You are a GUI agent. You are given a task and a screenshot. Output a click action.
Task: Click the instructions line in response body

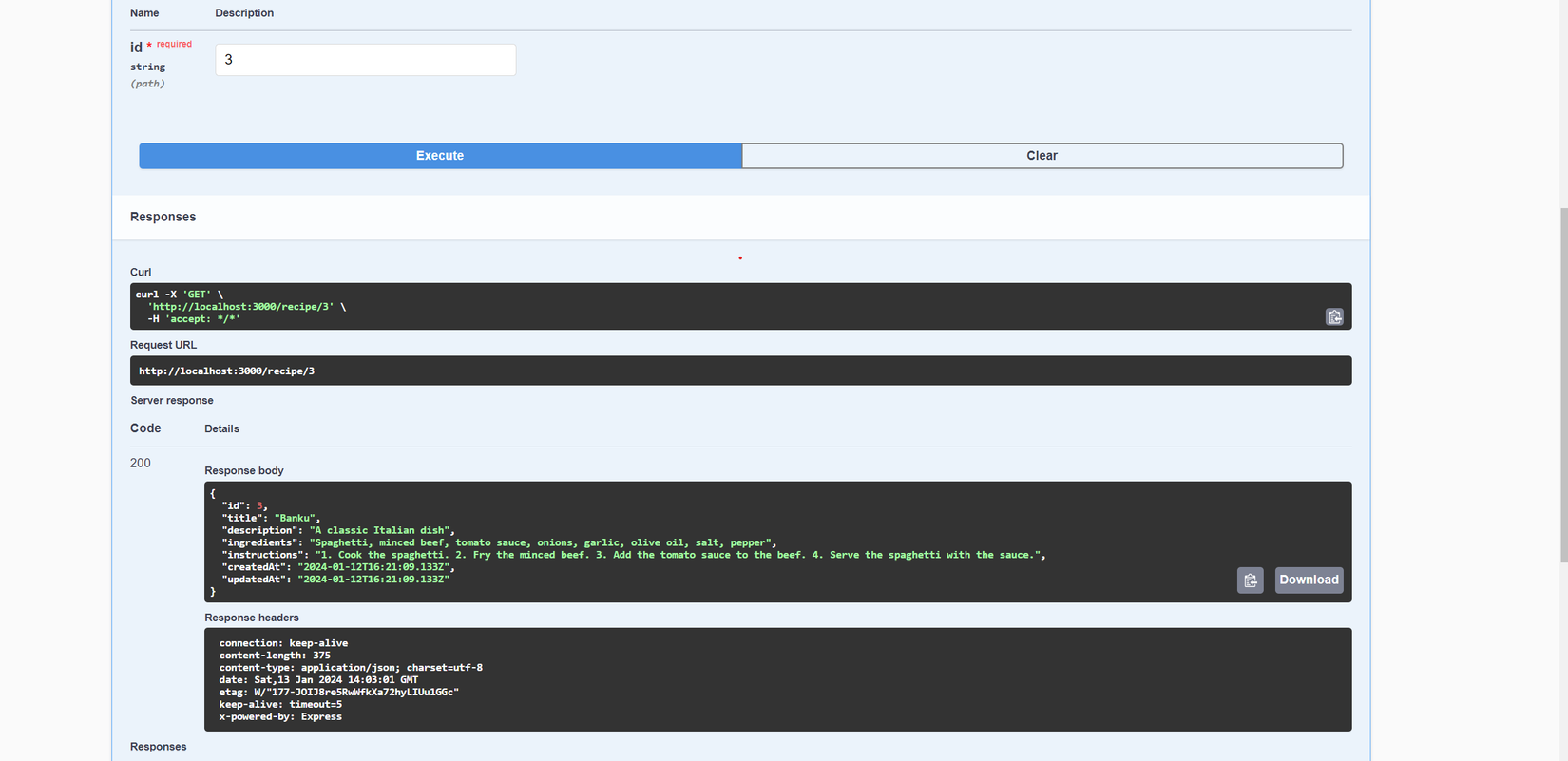click(633, 555)
